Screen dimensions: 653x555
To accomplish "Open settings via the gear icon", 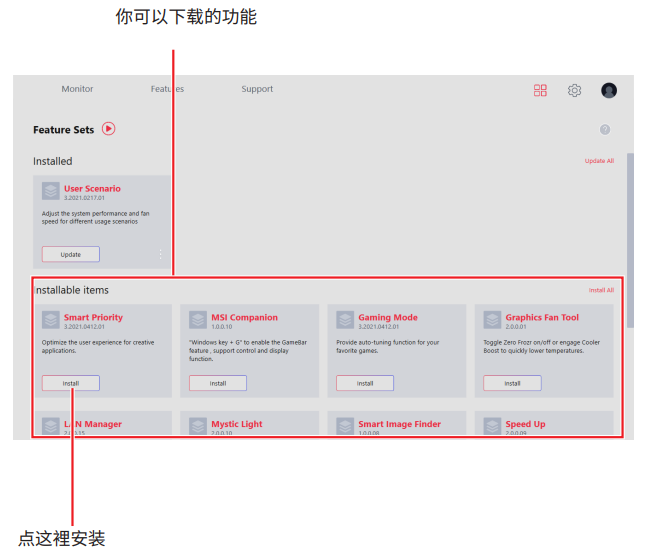I will (x=574, y=90).
